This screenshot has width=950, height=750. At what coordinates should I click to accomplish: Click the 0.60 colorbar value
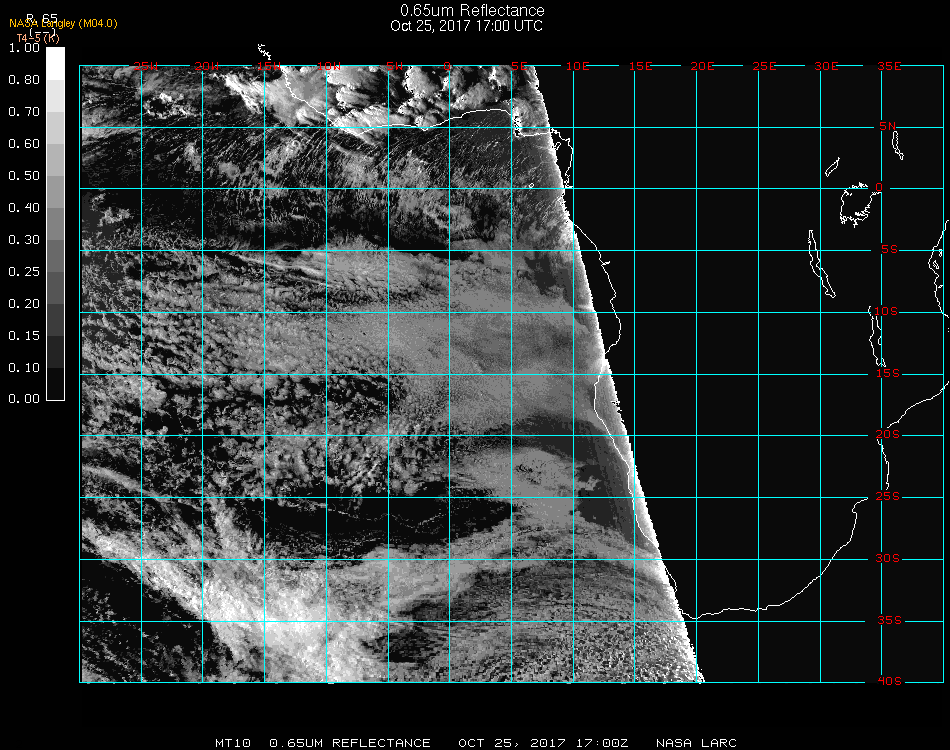[24, 144]
